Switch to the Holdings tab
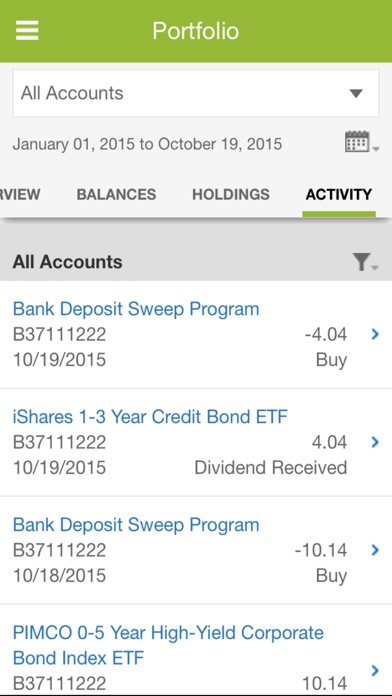Screen dimensions: 392x696 coord(231,194)
